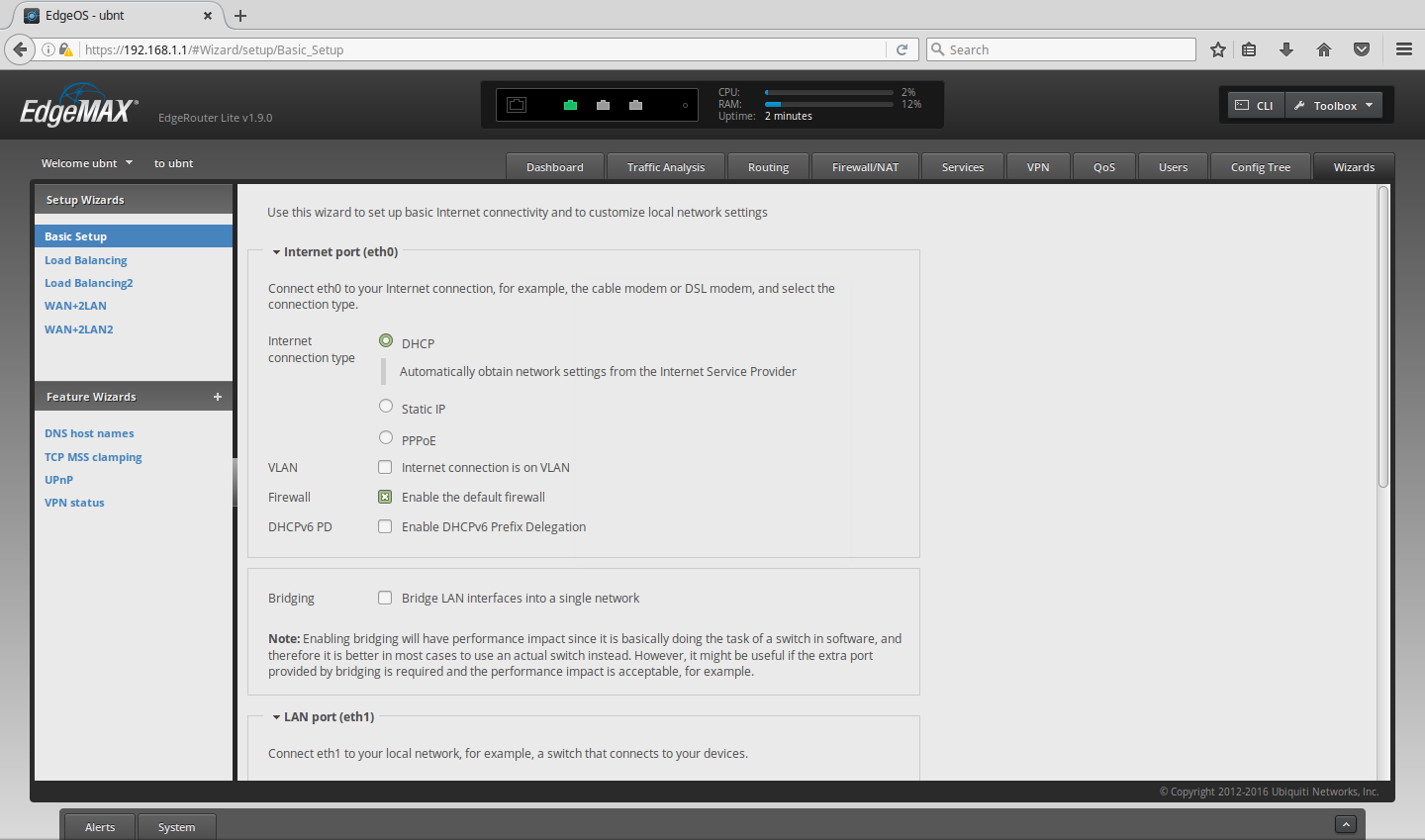The height and width of the screenshot is (840, 1425).
Task: Open the Firefox hamburger menu
Action: click(x=1403, y=49)
